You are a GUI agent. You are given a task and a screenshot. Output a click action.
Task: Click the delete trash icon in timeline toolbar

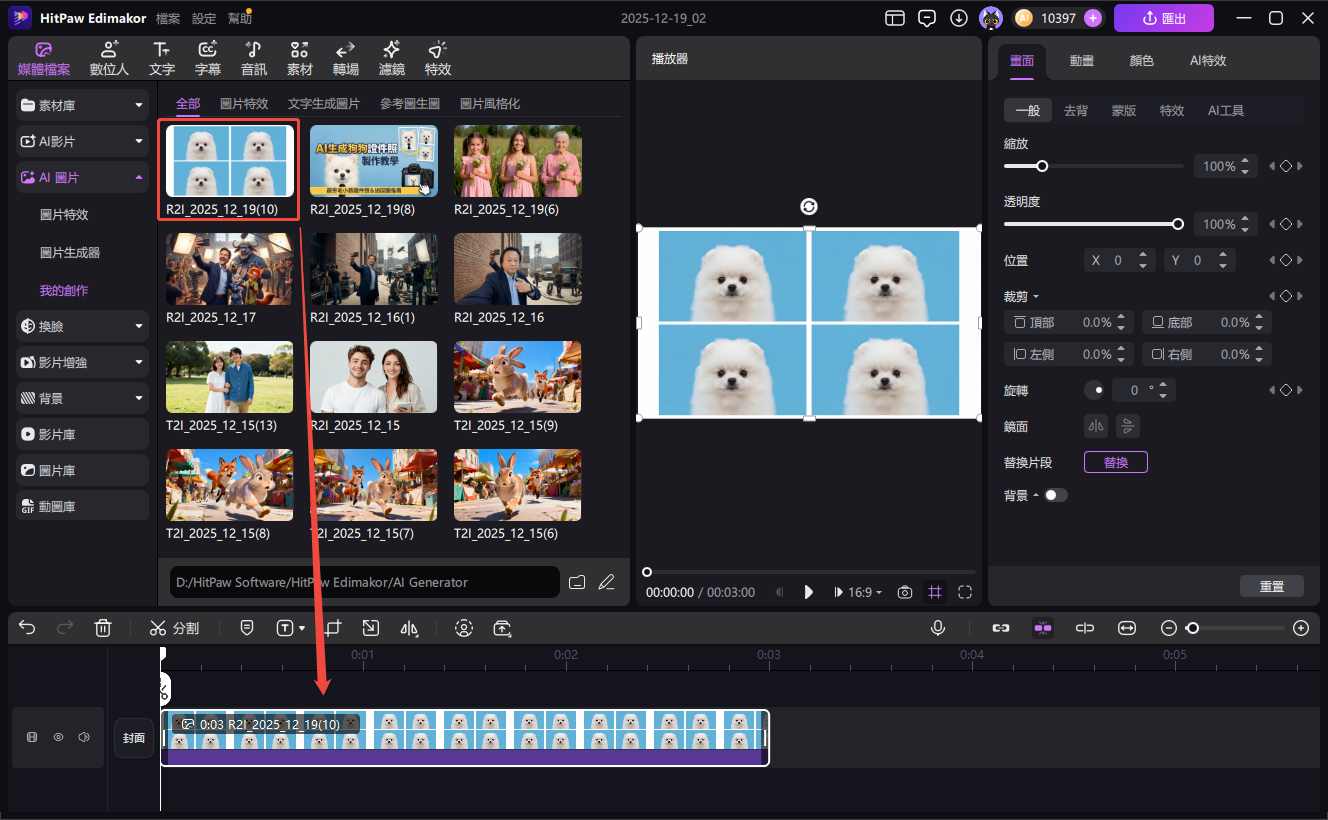102,628
